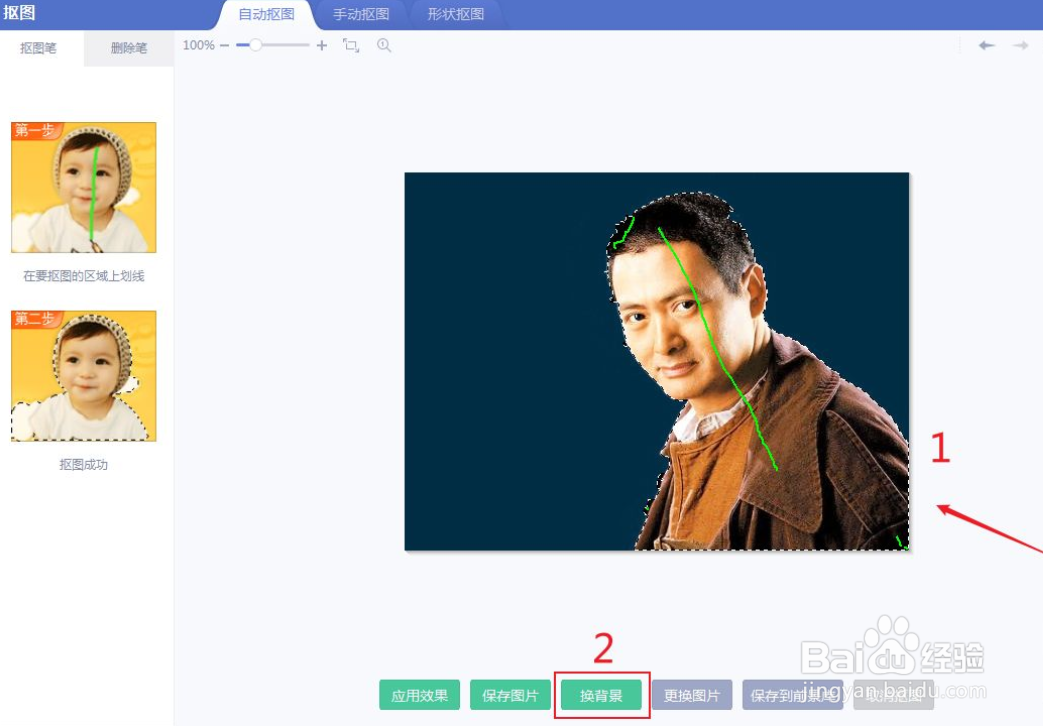Click the magnifier actual-size icon

(x=384, y=45)
